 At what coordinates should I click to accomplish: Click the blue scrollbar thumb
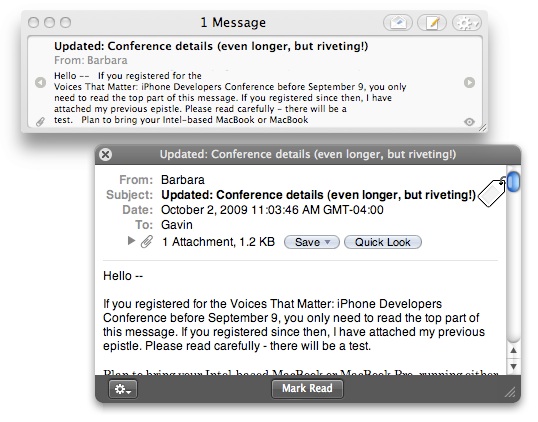pyautogui.click(x=513, y=181)
